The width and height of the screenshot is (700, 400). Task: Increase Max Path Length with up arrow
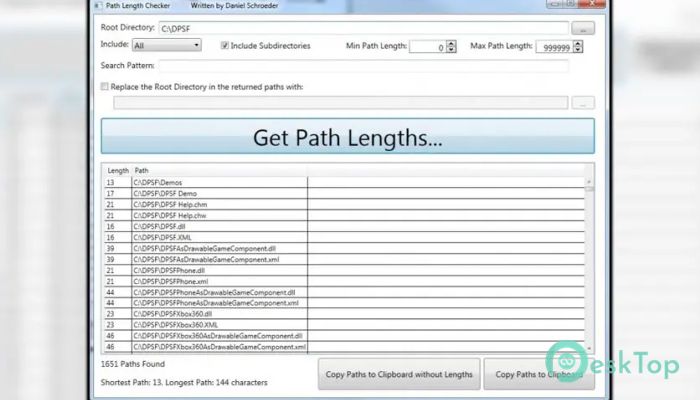pos(578,44)
